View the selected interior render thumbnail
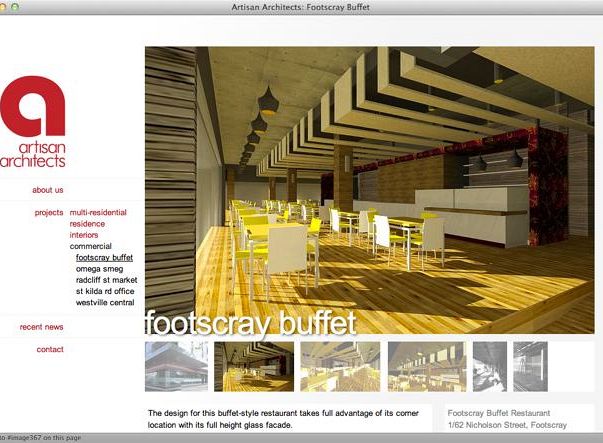Image resolution: width=603 pixels, height=443 pixels. (254, 366)
